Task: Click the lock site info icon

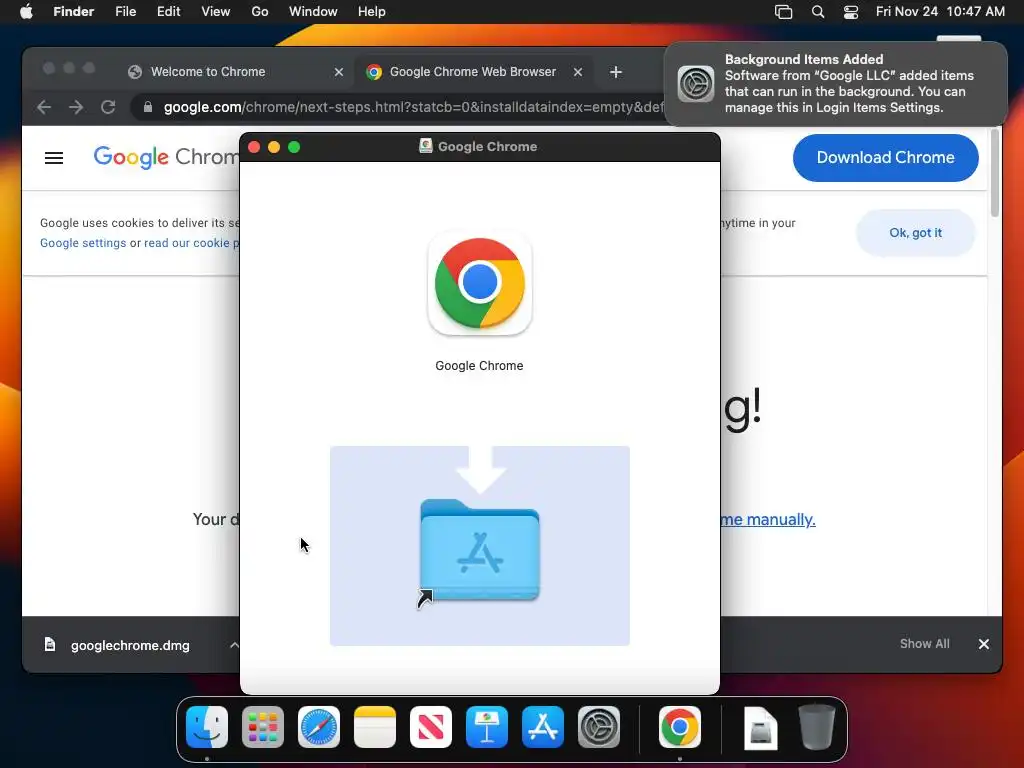Action: 148,107
